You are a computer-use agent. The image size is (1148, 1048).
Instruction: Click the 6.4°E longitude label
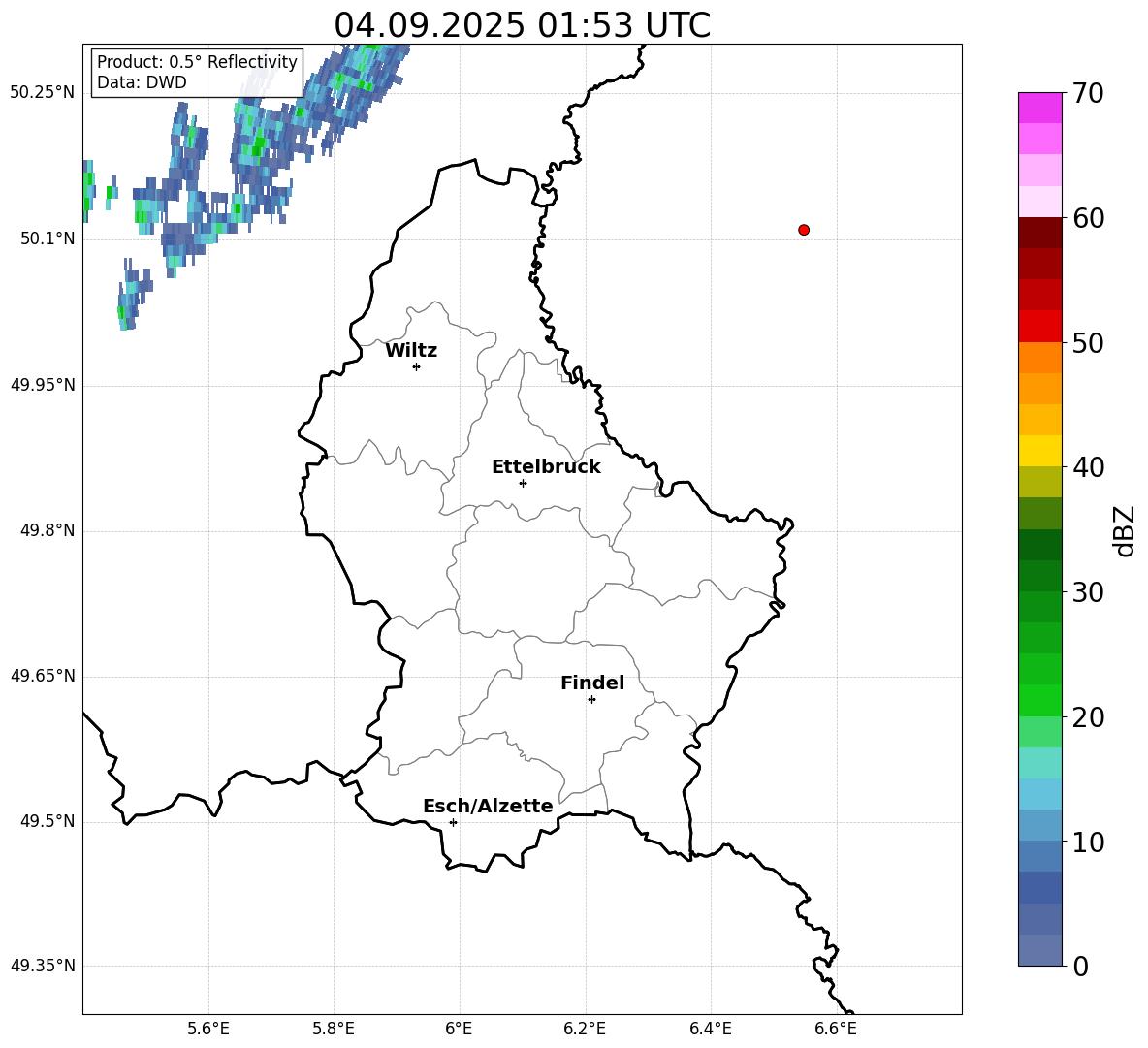[710, 1029]
